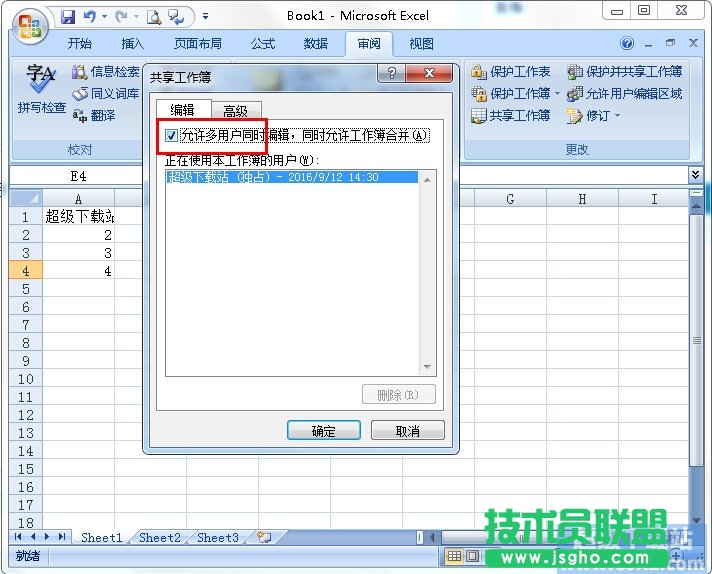Open 拼写检查 spelling check tool
Viewport: 712px width, 574px height.
[x=41, y=89]
